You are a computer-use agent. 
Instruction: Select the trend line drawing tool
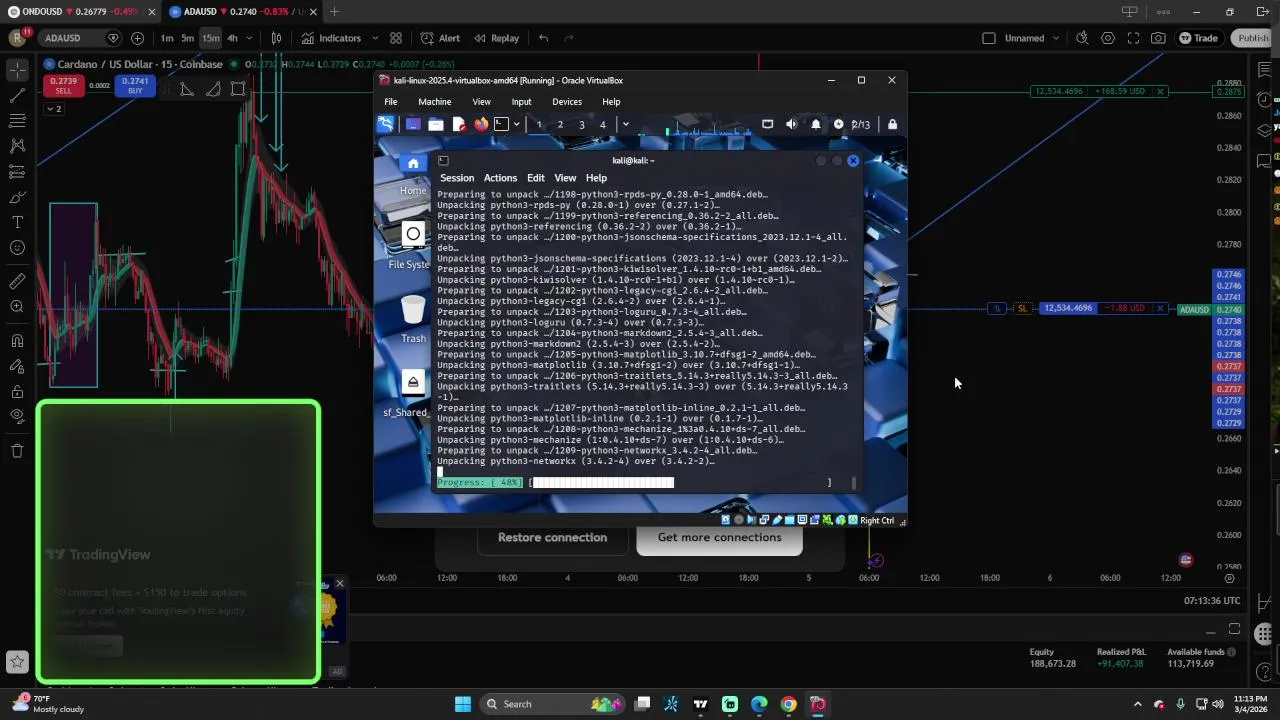click(x=17, y=96)
